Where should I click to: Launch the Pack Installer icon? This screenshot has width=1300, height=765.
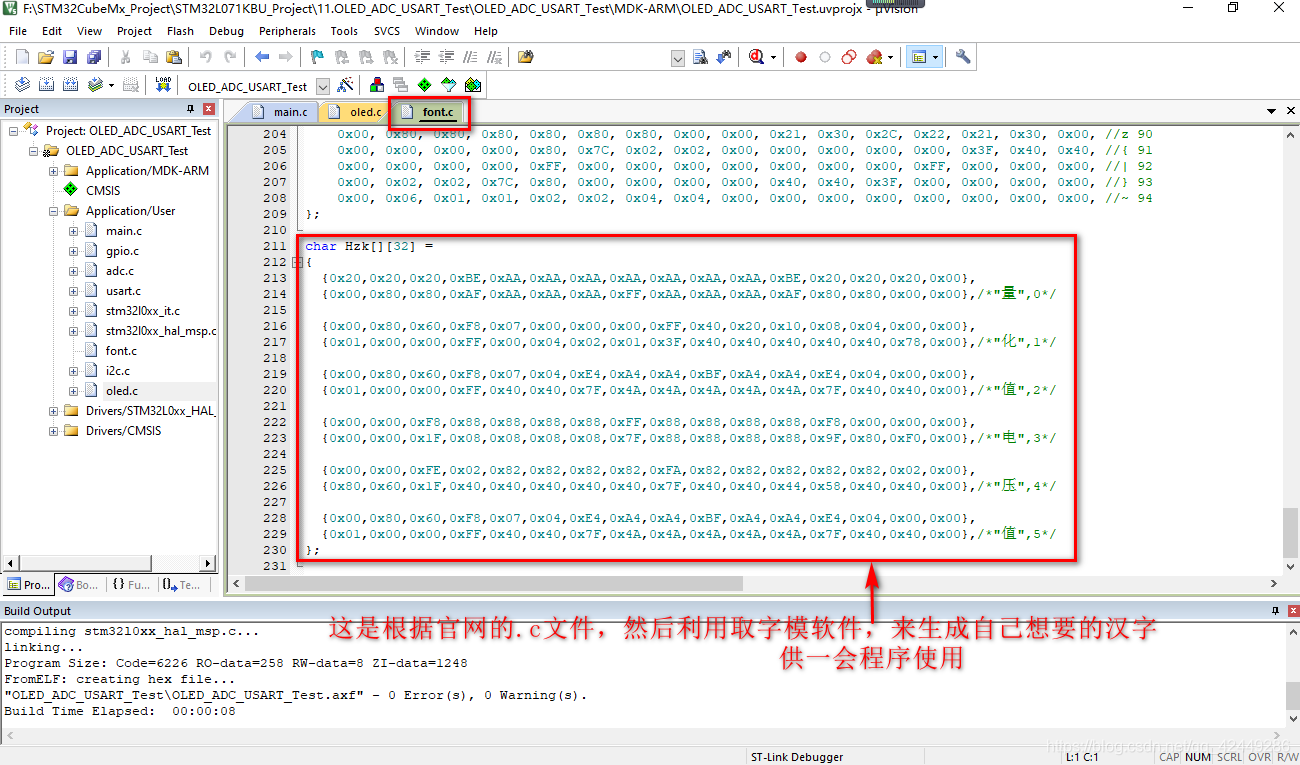473,85
